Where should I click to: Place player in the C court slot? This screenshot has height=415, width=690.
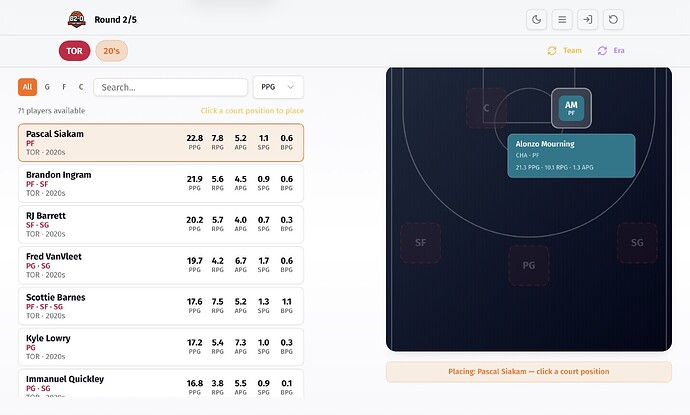[x=486, y=108]
